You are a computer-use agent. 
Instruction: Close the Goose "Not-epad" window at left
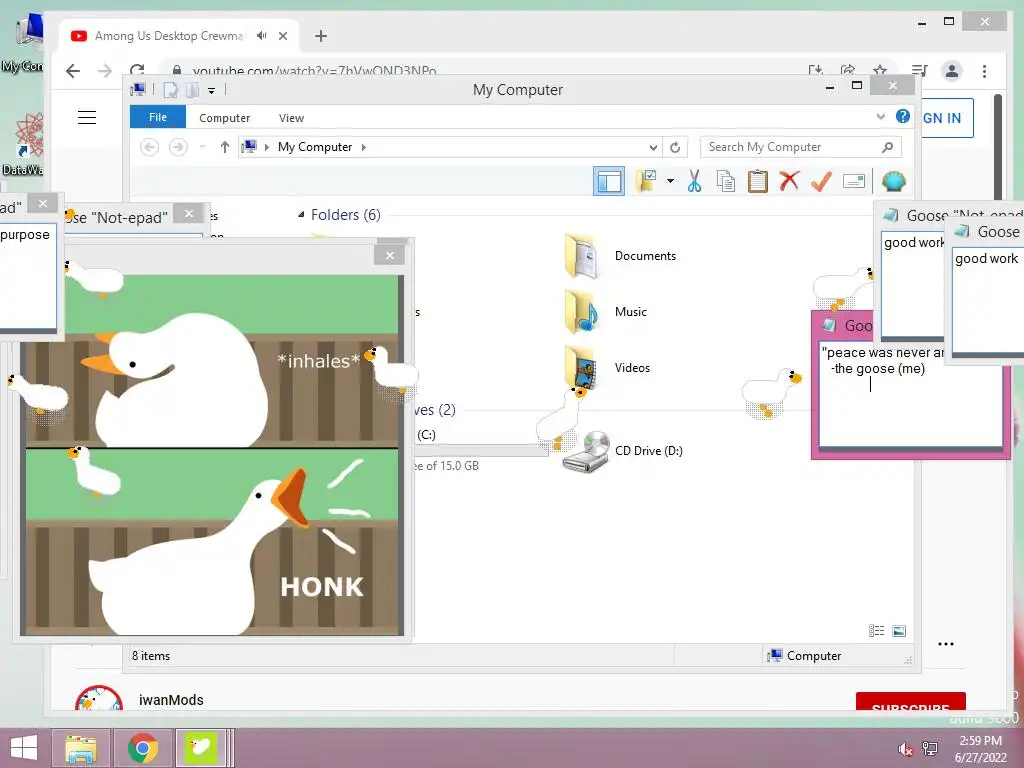[189, 214]
